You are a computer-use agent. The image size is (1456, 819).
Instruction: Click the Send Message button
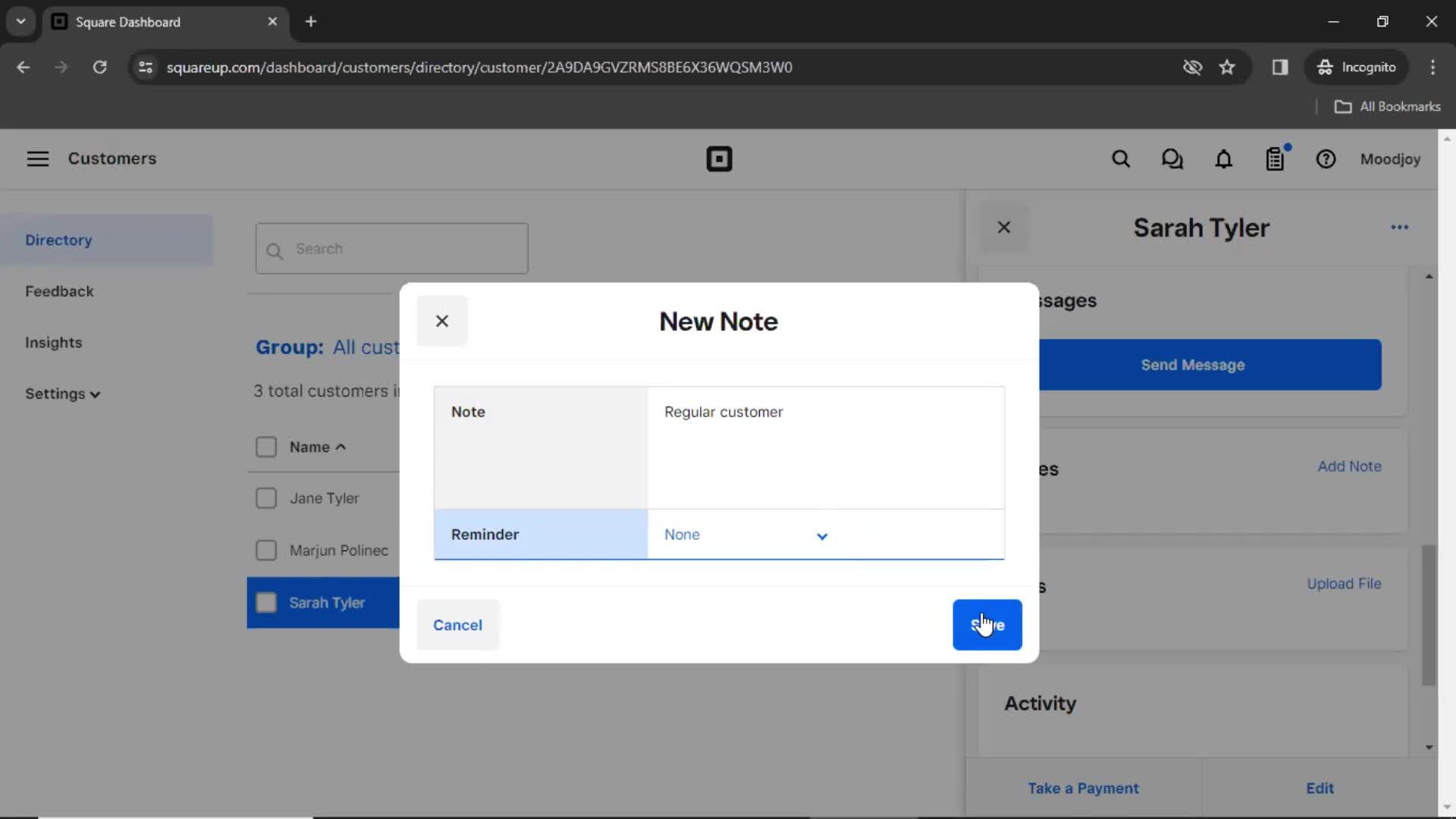tap(1210, 365)
